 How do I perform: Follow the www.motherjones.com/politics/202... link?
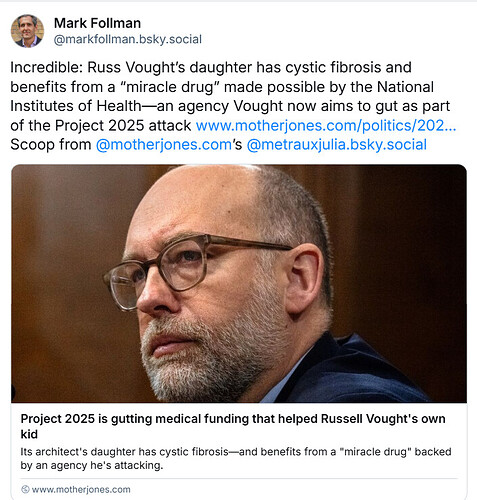326,126
